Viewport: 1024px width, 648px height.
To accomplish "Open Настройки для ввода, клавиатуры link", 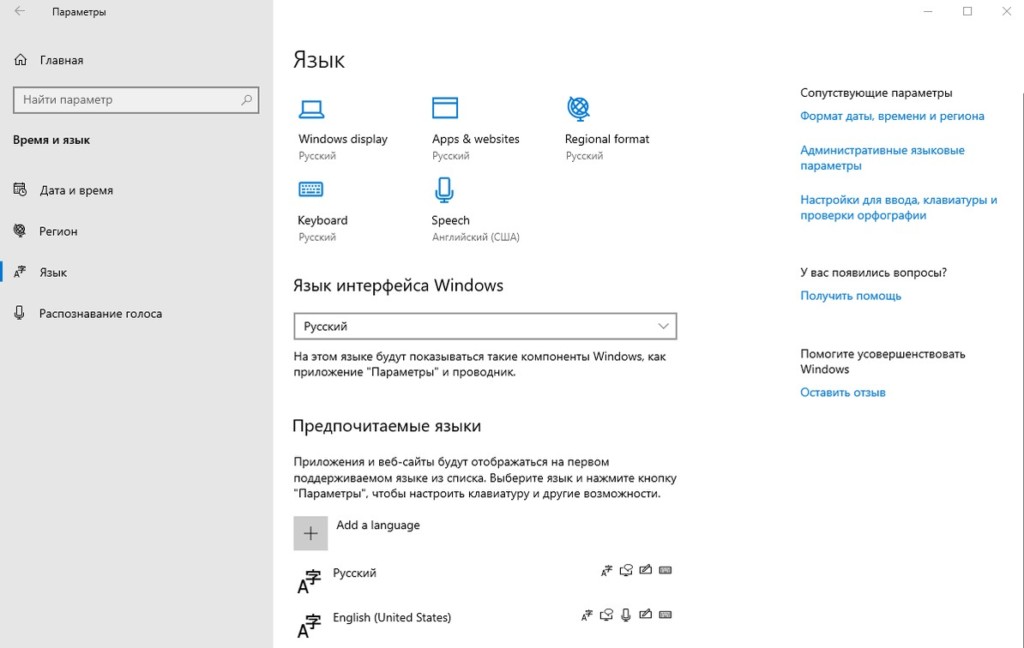I will point(899,208).
